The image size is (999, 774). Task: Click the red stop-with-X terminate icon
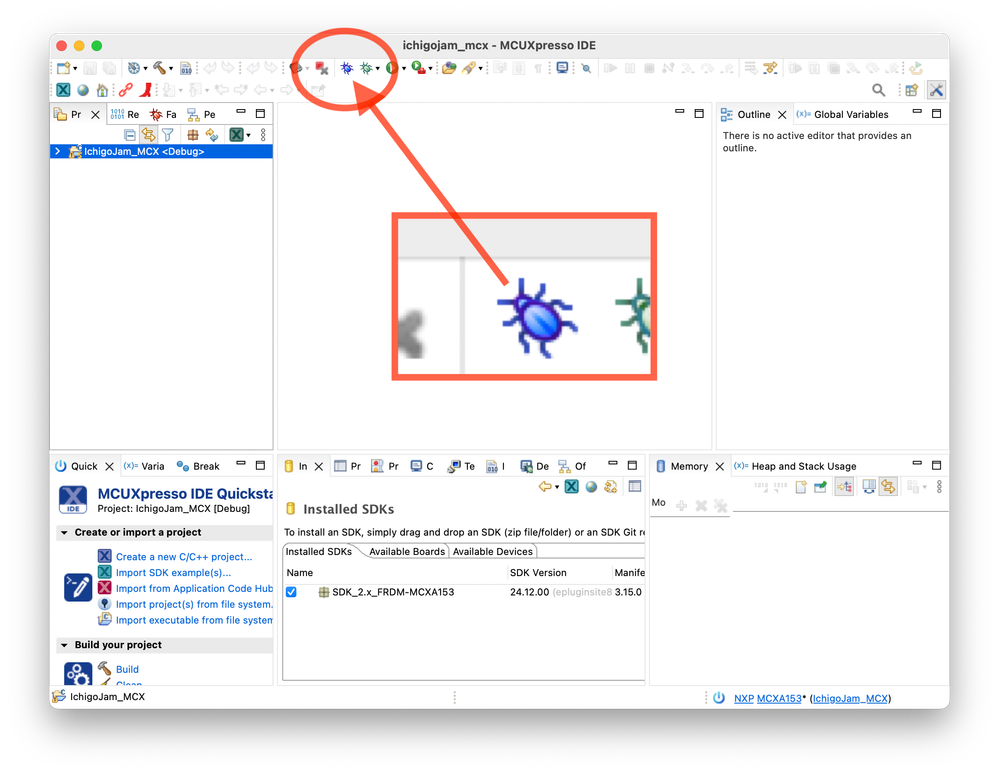click(x=322, y=68)
